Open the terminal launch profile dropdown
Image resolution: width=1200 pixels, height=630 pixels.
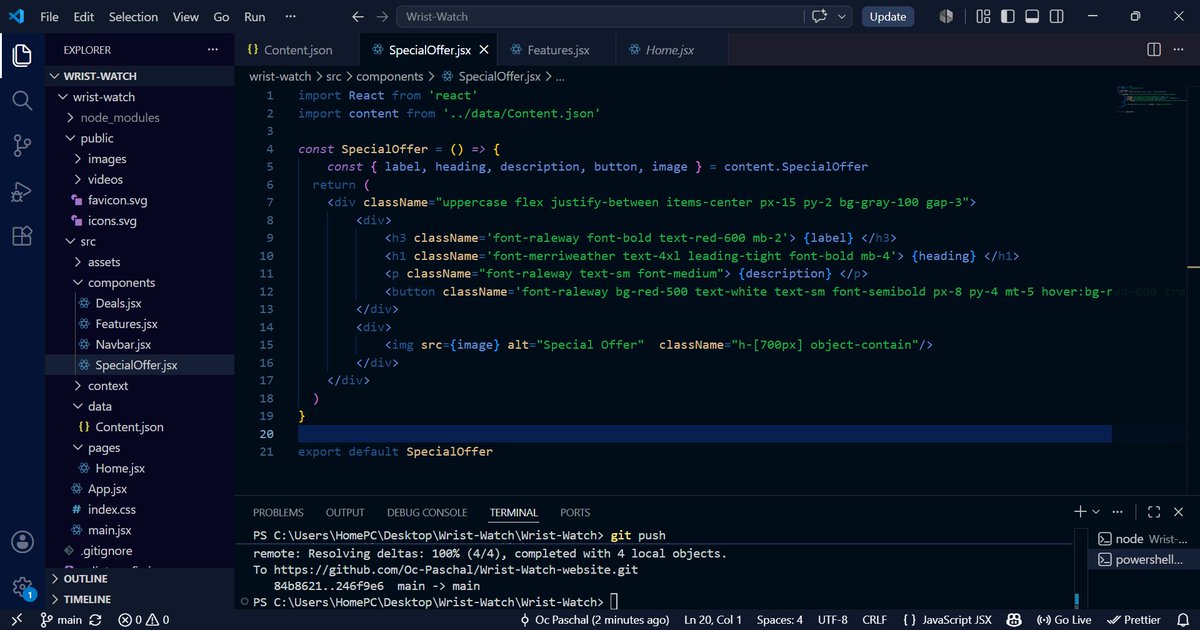[x=1097, y=512]
